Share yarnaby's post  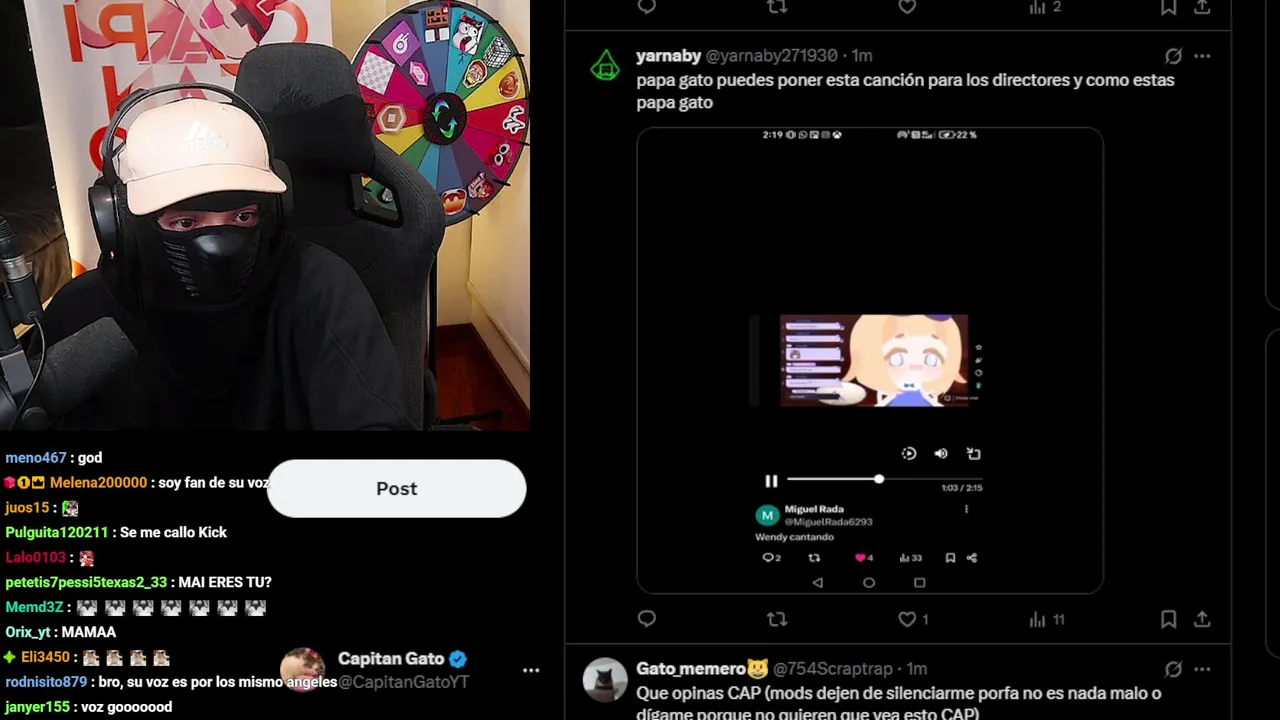click(x=1202, y=619)
